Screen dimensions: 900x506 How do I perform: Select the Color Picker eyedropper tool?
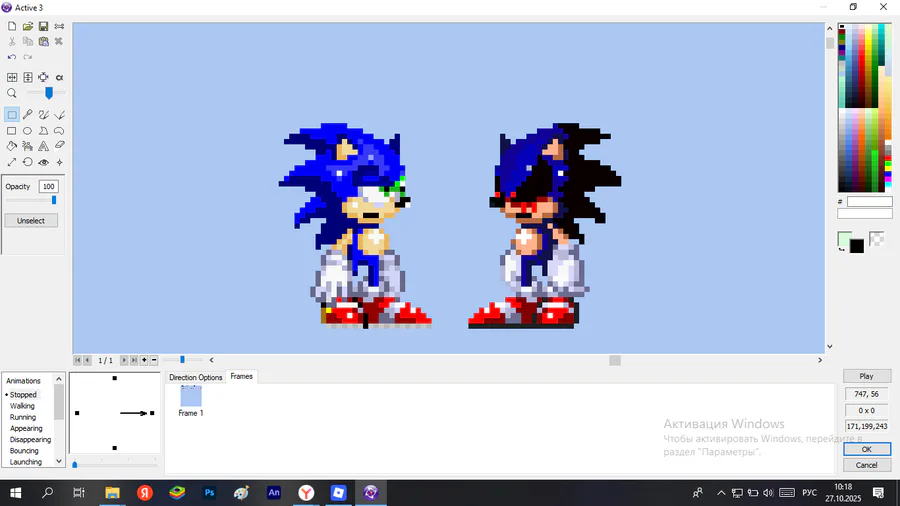[x=28, y=115]
